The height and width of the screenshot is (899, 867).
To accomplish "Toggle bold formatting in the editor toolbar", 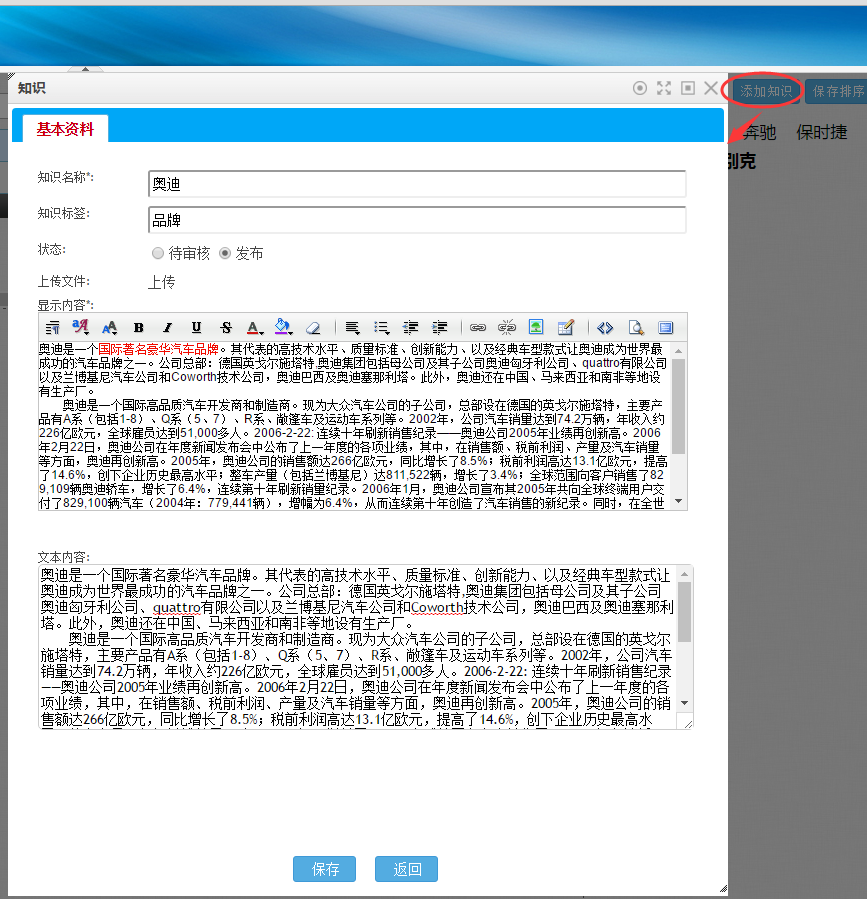I will point(138,327).
